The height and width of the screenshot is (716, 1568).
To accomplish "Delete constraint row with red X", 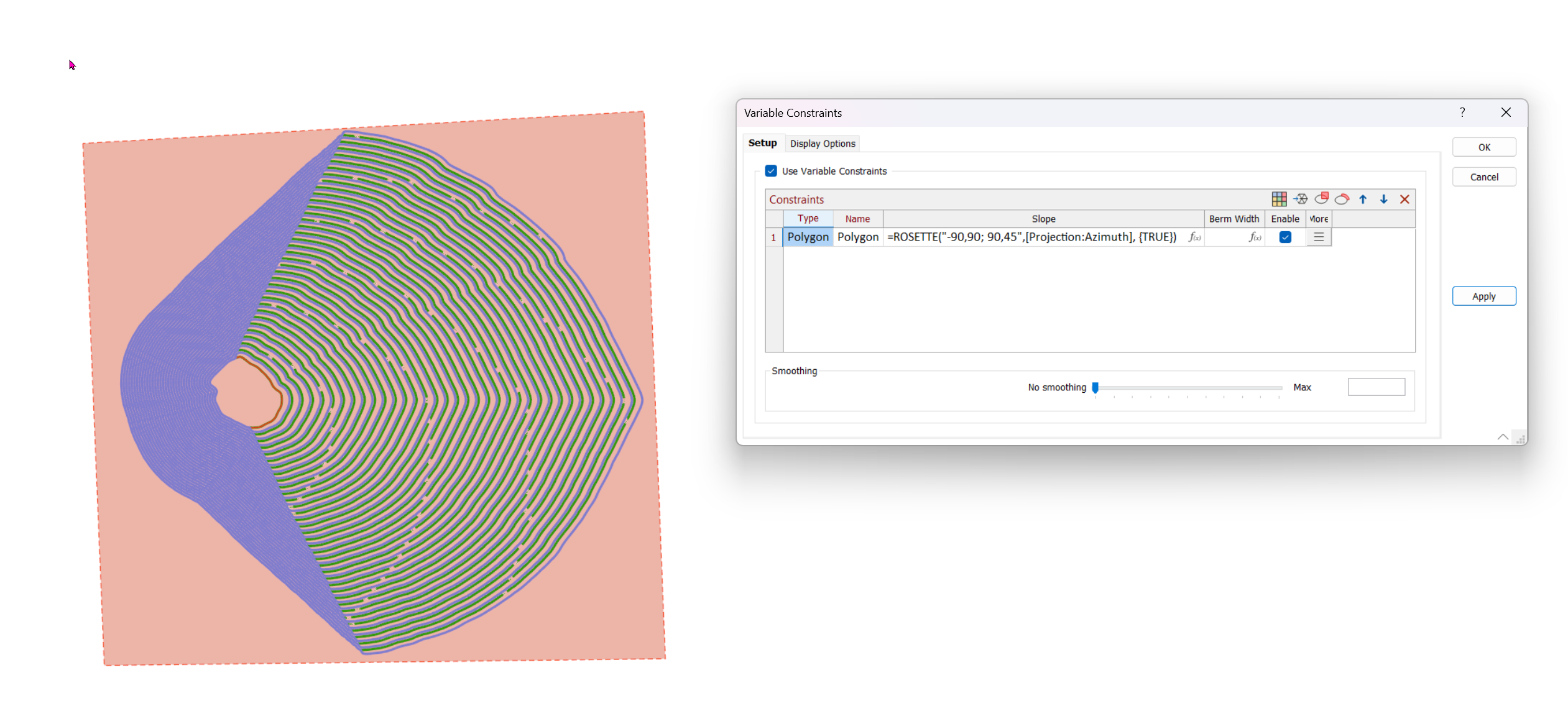I will coord(1404,199).
